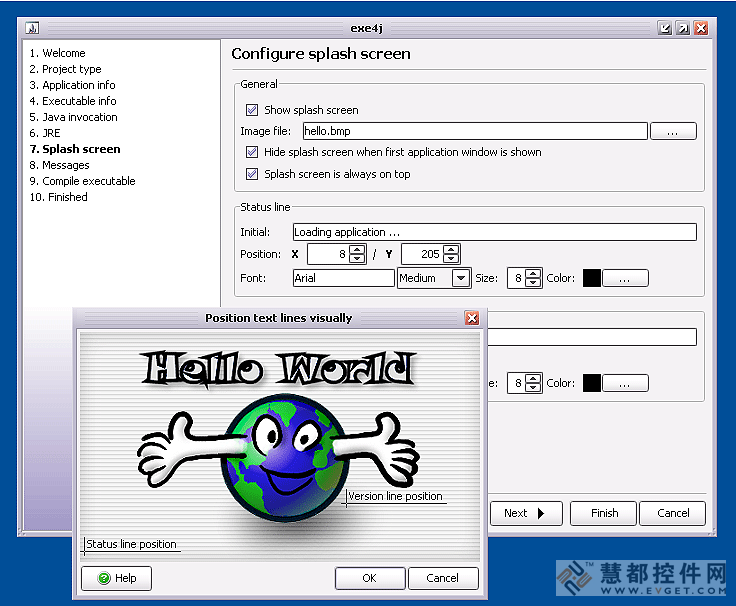The height and width of the screenshot is (606, 736).
Task: Click the Version line position marker
Action: click(x=395, y=497)
